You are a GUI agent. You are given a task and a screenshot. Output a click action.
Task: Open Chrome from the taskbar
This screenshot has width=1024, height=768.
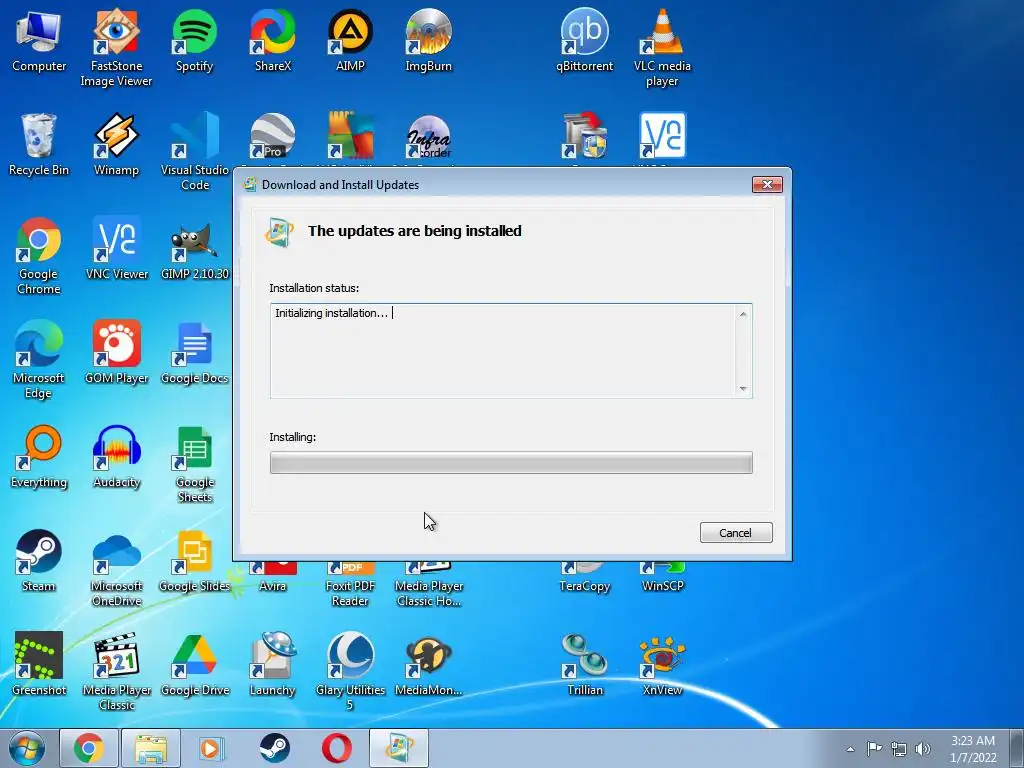[x=89, y=748]
